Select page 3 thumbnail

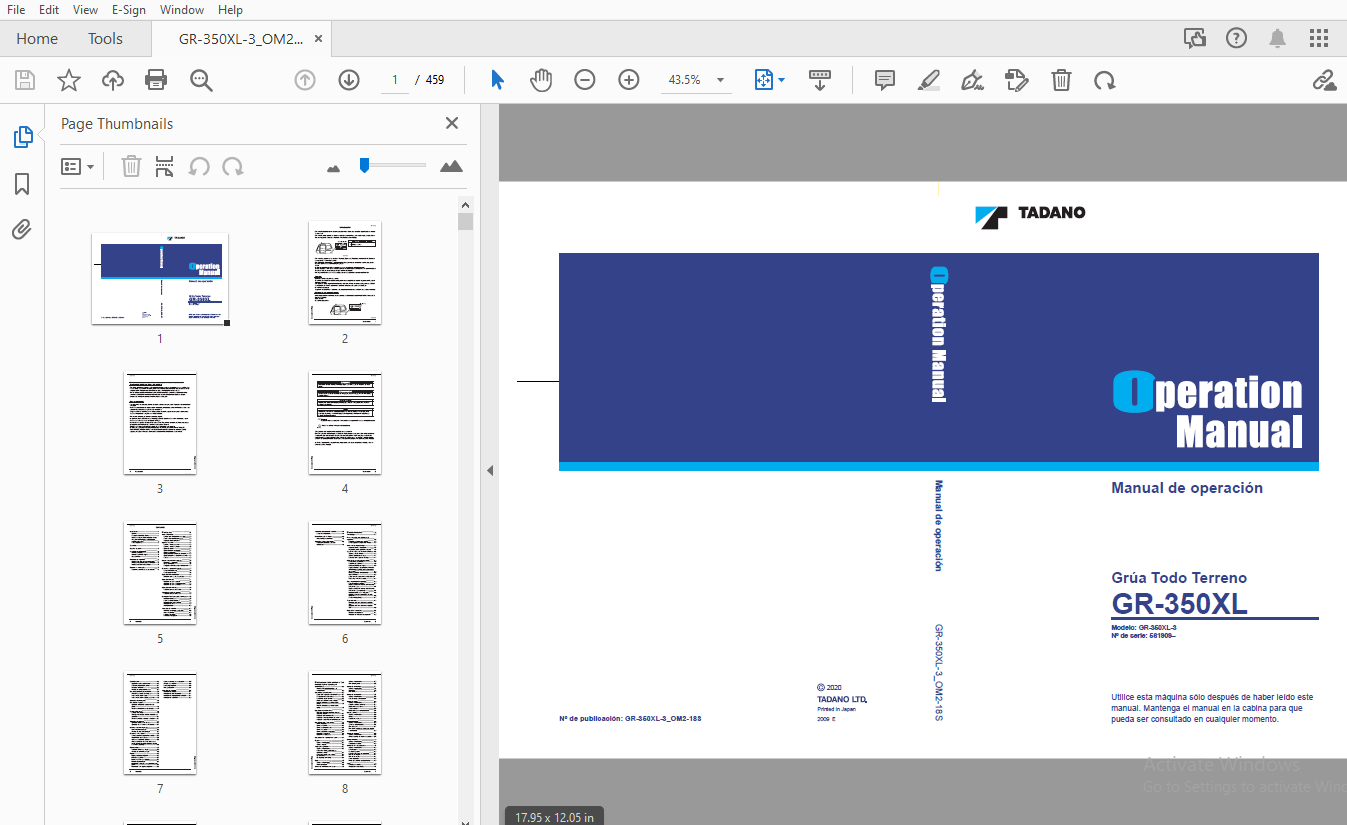click(160, 423)
